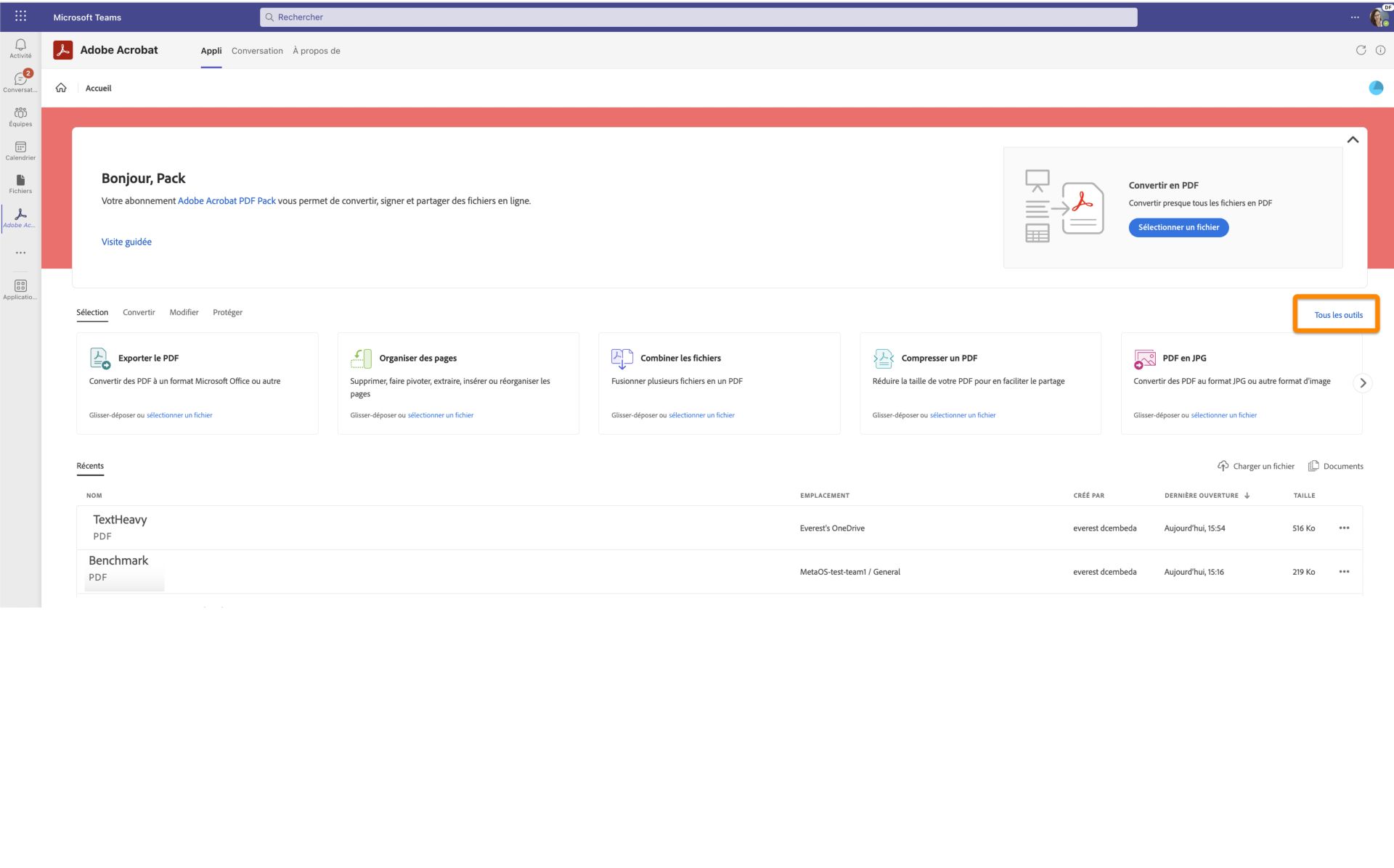The width and height of the screenshot is (1394, 868).
Task: Focus the Rechercher search field
Action: [698, 17]
